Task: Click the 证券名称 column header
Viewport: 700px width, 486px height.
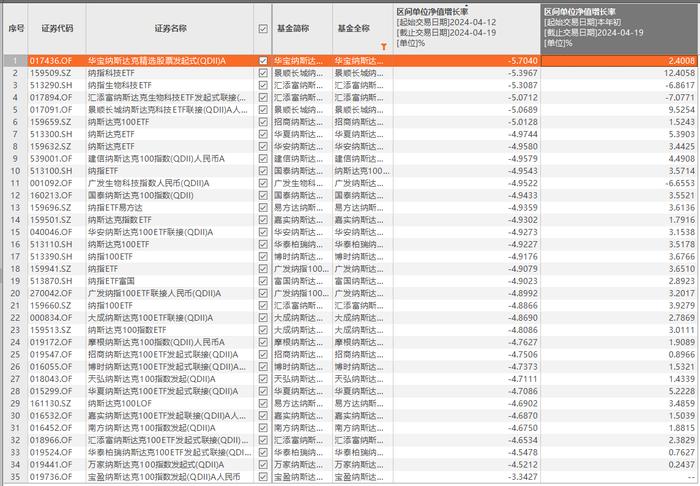Action: 170,29
